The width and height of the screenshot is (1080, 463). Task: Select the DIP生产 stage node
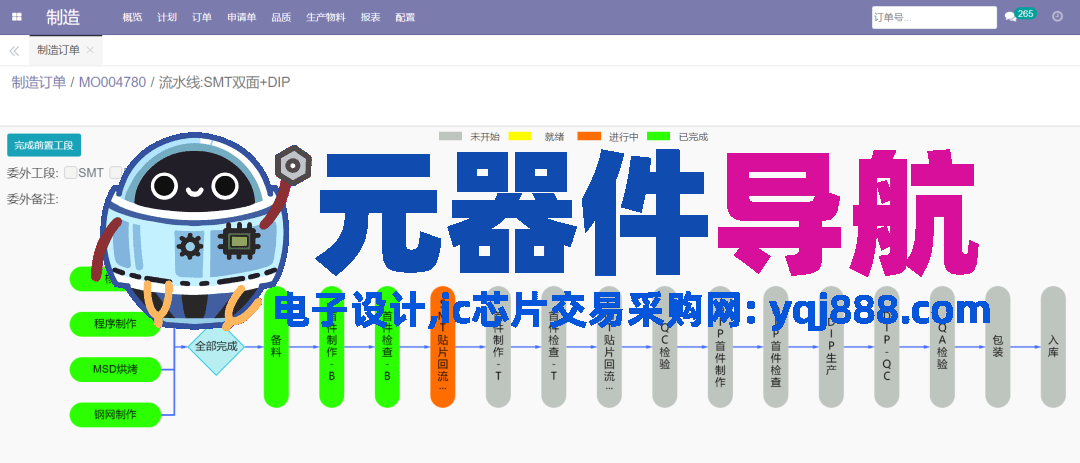tap(831, 347)
